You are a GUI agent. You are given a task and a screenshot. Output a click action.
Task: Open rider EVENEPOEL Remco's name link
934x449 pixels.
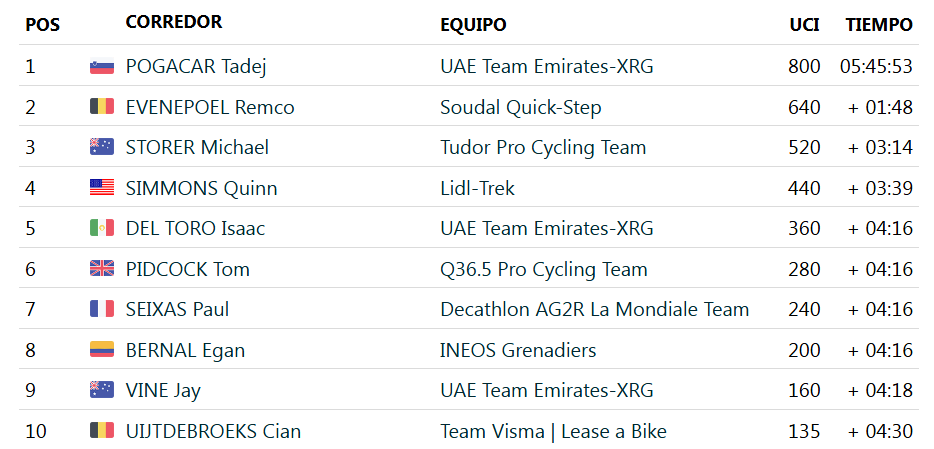pos(210,107)
